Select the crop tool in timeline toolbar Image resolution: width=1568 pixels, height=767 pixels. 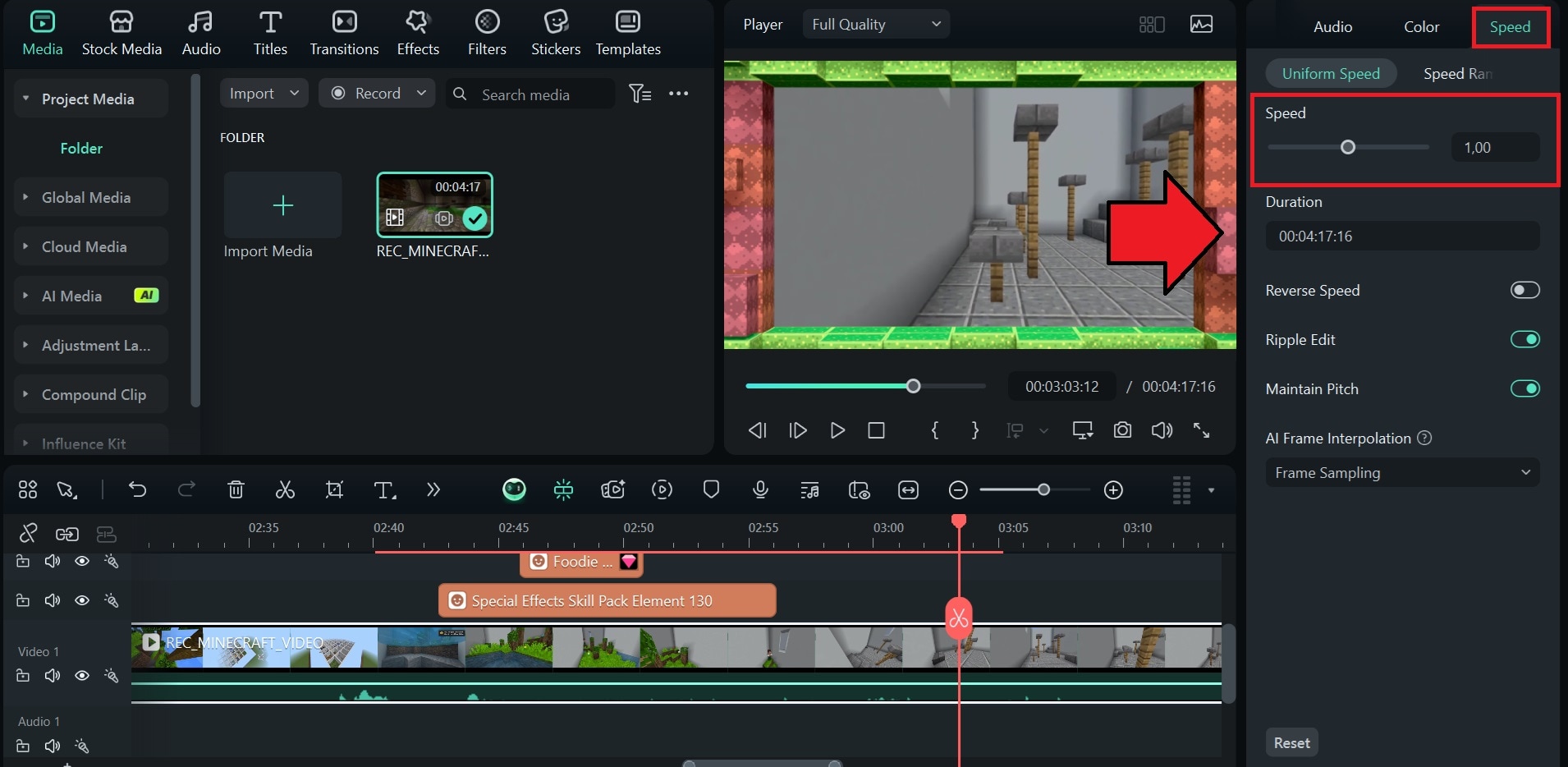click(x=334, y=490)
